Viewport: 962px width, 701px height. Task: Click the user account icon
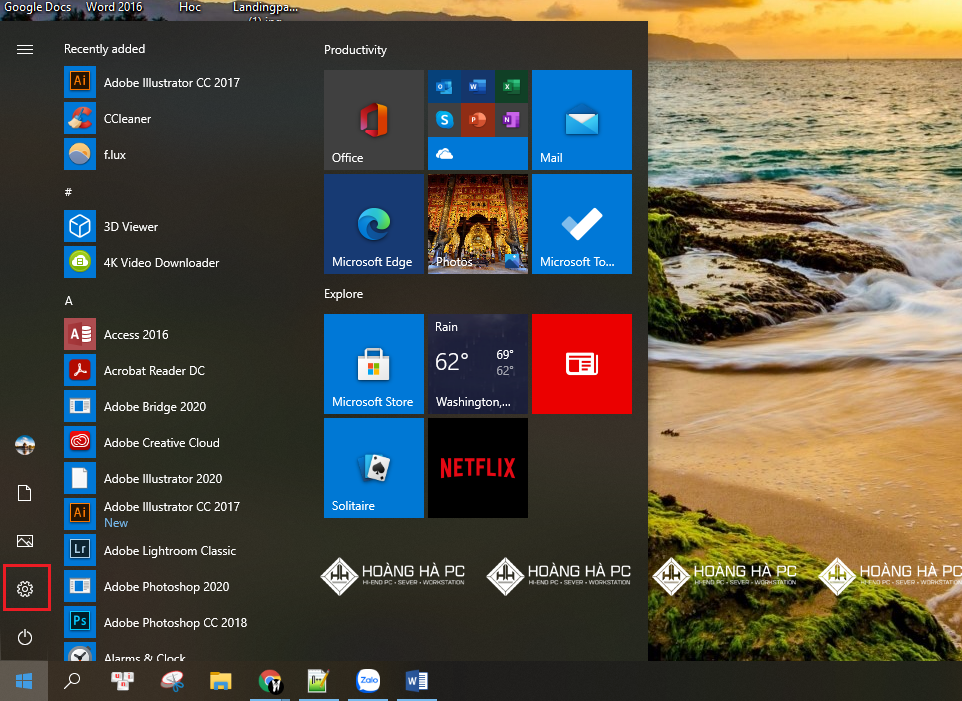[25, 445]
